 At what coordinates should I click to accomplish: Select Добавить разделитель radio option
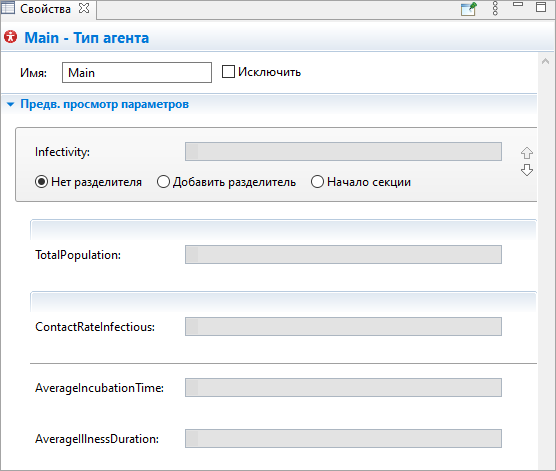(163, 182)
